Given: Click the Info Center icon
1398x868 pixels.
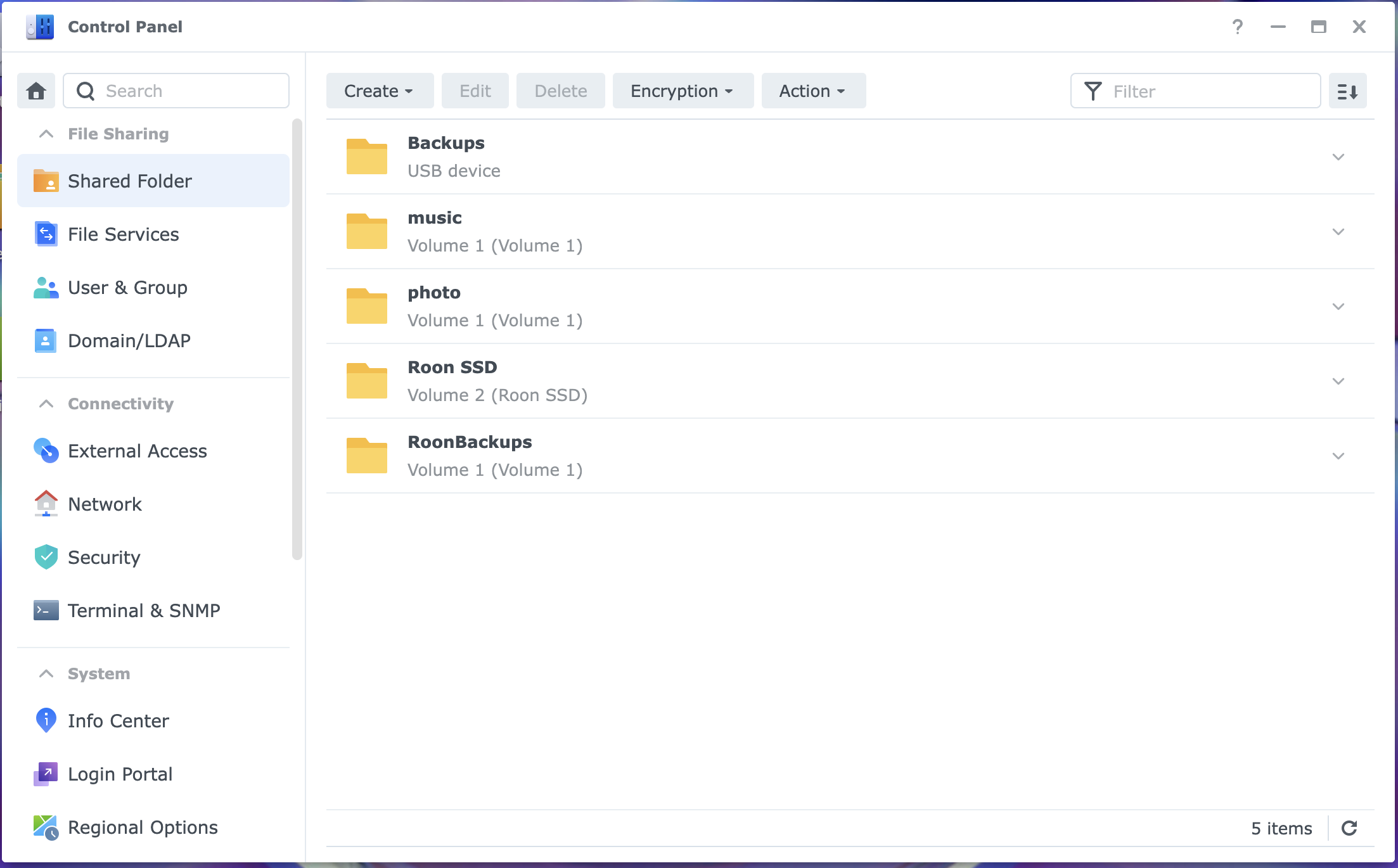Looking at the screenshot, I should [46, 720].
